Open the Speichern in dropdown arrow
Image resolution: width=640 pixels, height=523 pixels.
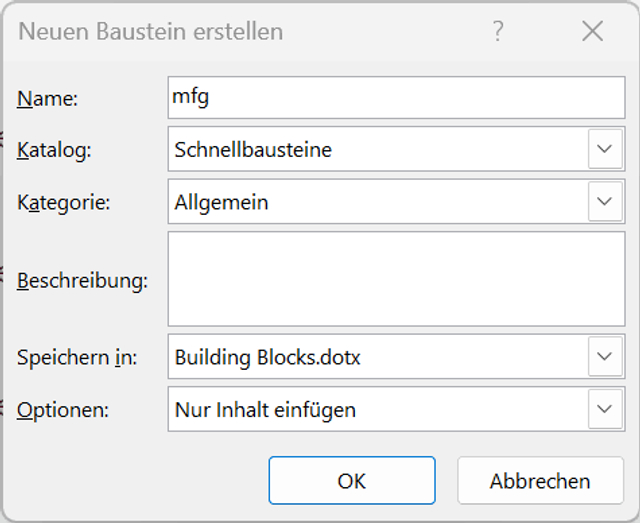[605, 356]
